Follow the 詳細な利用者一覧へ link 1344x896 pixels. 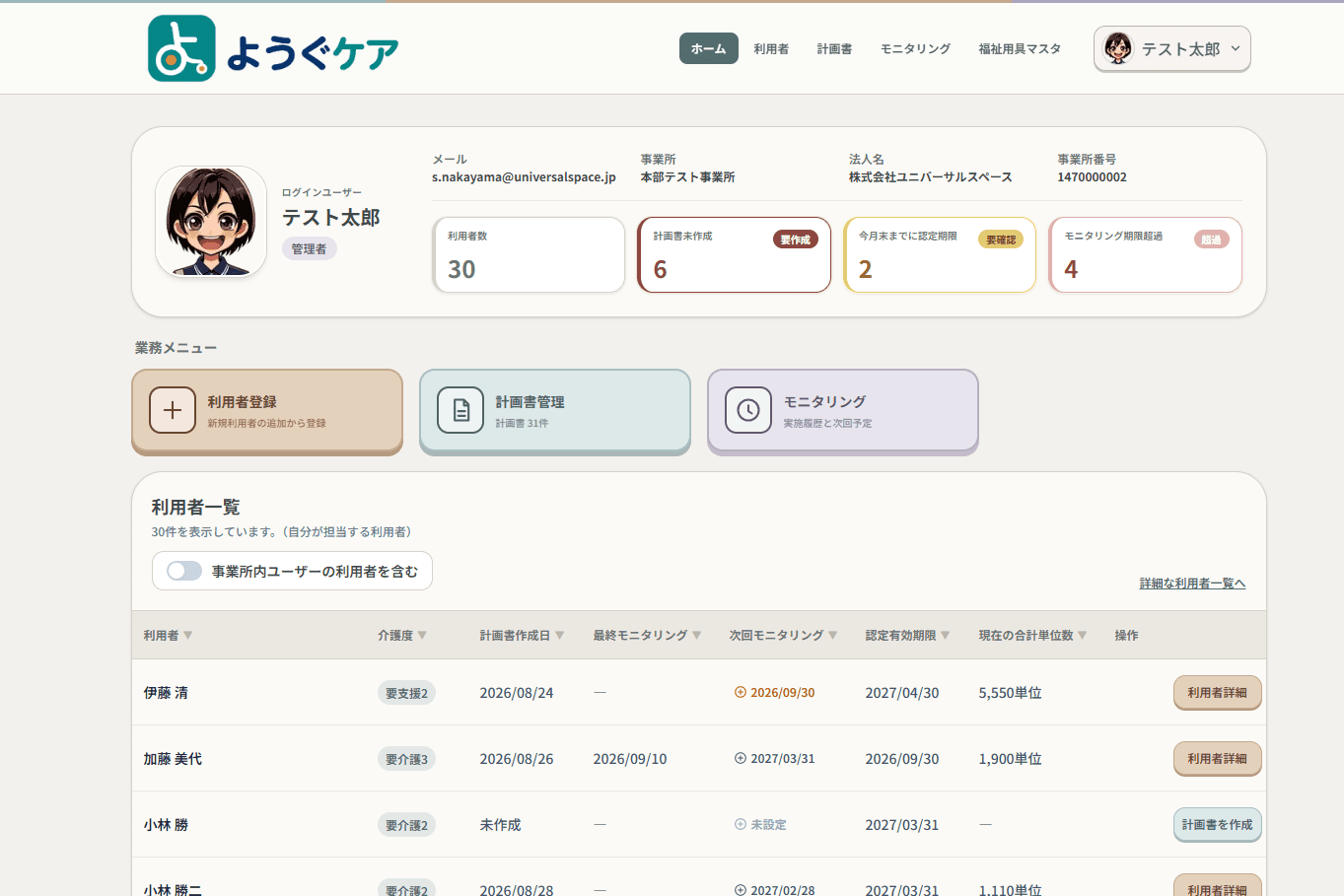1192,584
